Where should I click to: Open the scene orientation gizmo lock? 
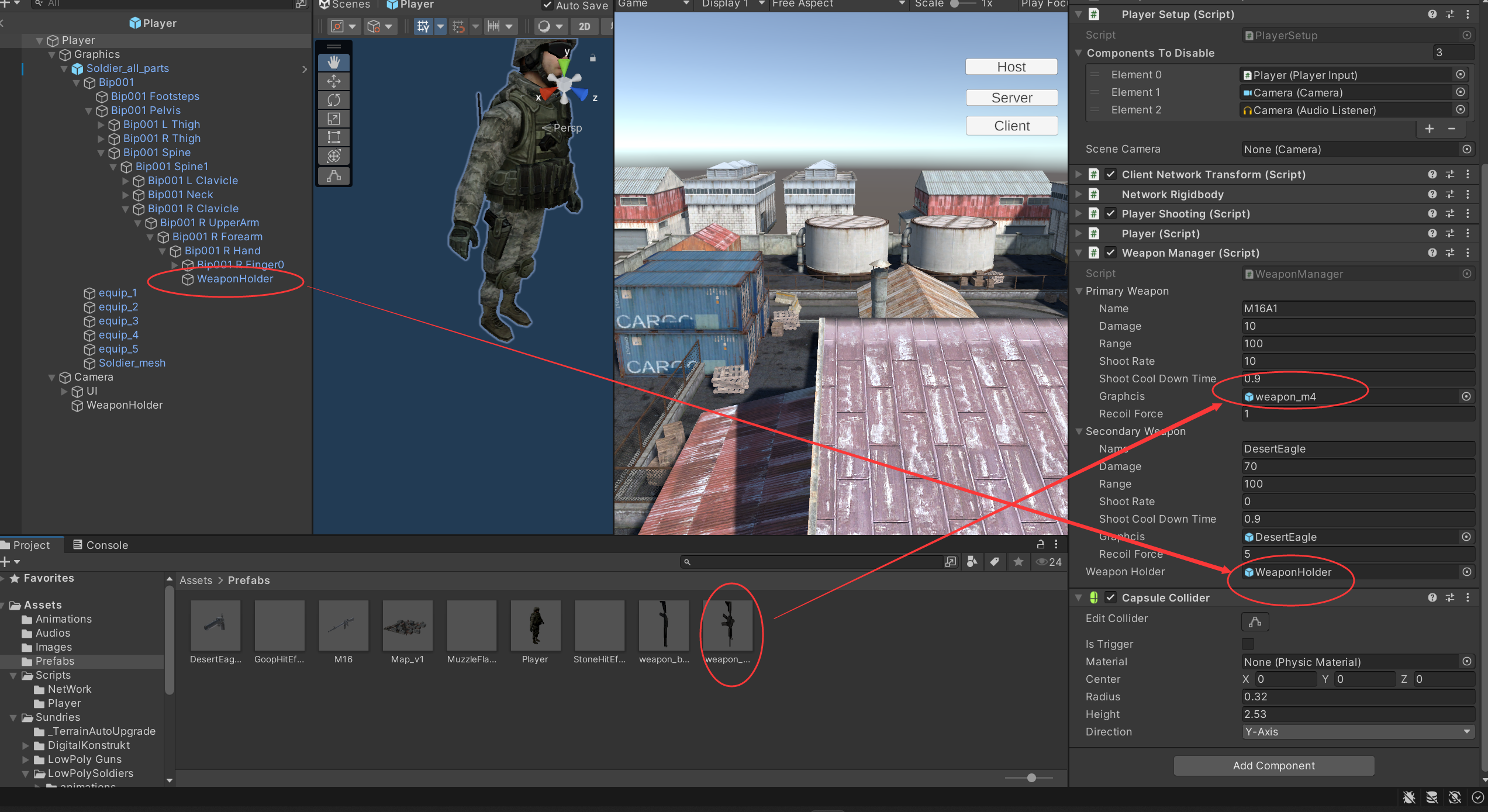point(592,58)
